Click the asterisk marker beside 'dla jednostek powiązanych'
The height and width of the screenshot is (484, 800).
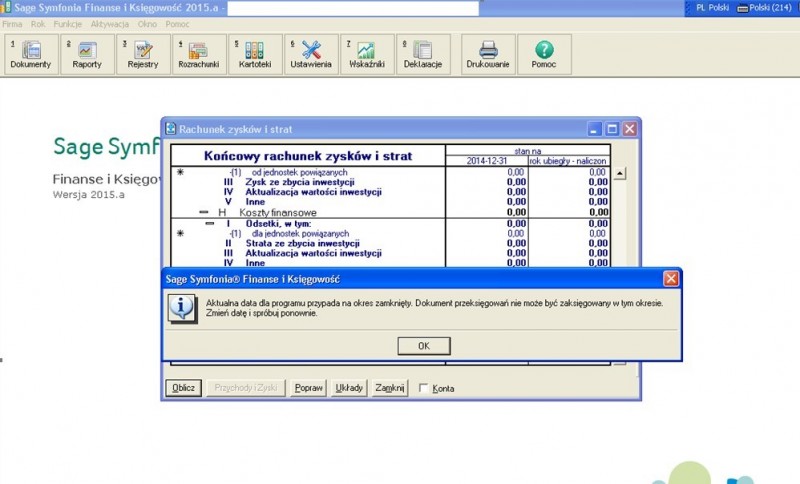coord(180,234)
